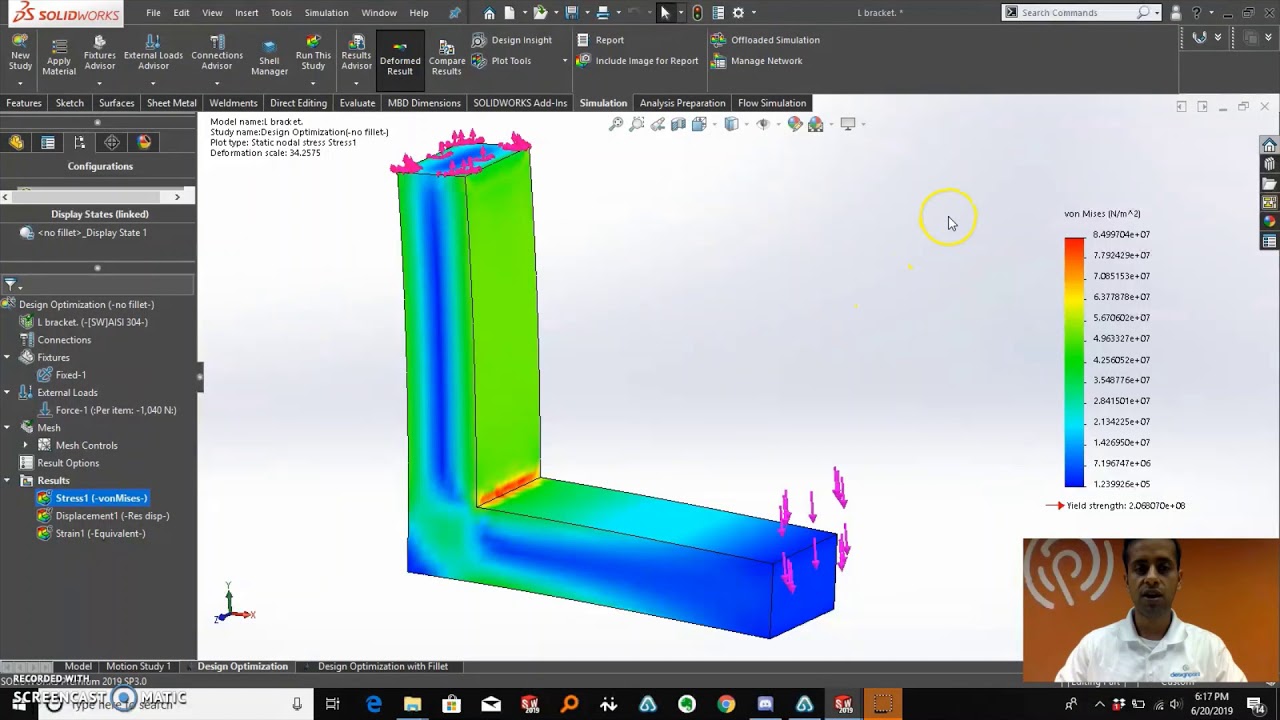This screenshot has height=720, width=1280.
Task: Switch to the Evaluate tab
Action: pos(357,103)
